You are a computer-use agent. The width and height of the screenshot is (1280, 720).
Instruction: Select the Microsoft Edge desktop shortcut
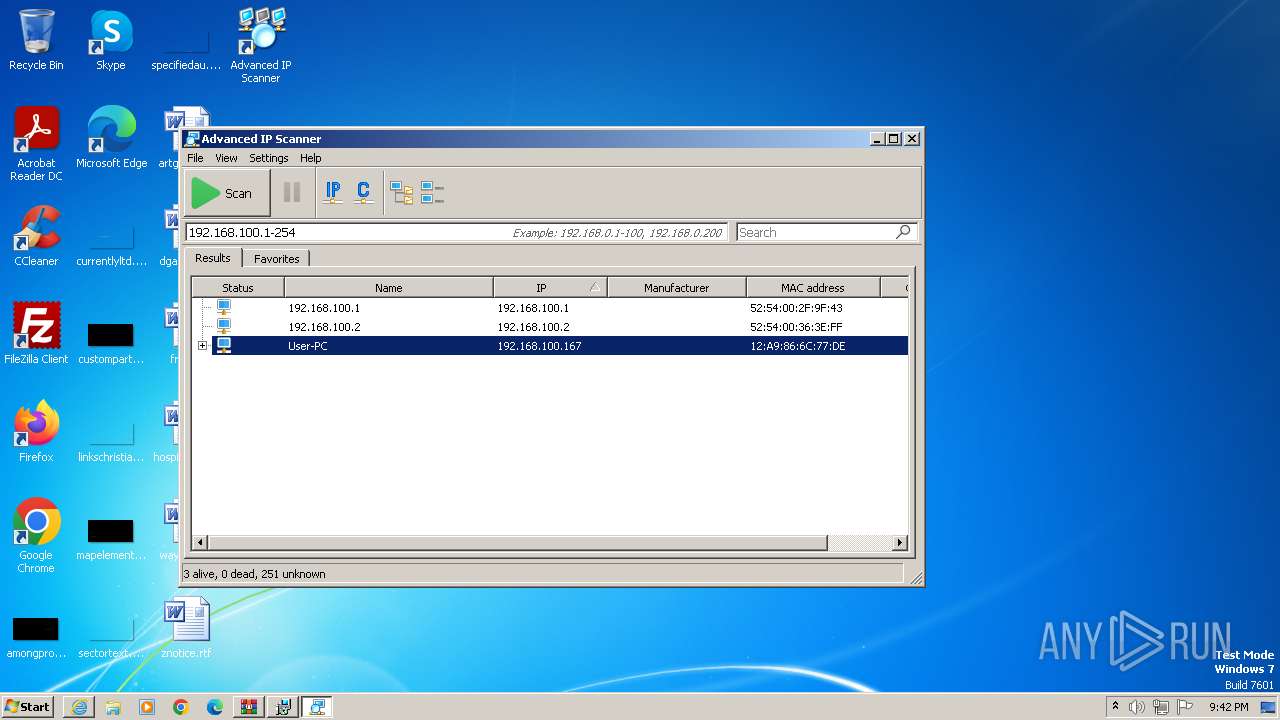click(x=112, y=138)
